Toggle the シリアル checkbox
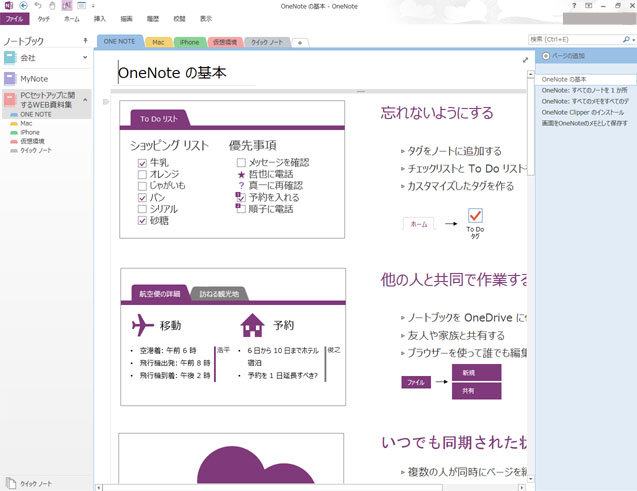637x491 pixels. pos(142,209)
